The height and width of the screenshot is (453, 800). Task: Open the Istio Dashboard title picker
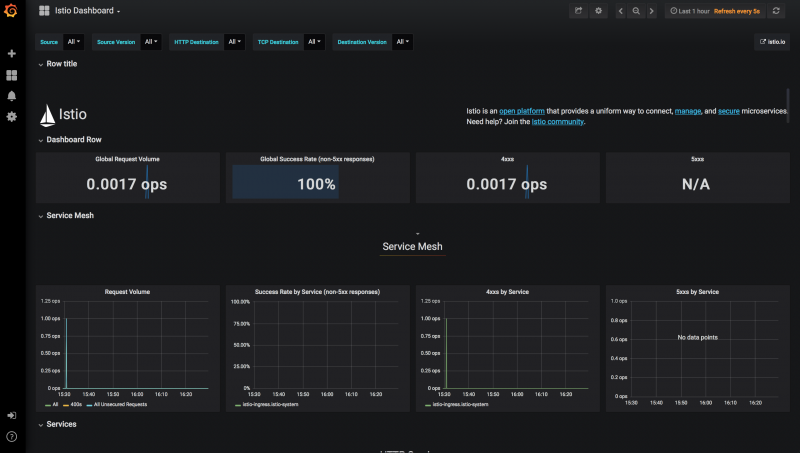(86, 11)
